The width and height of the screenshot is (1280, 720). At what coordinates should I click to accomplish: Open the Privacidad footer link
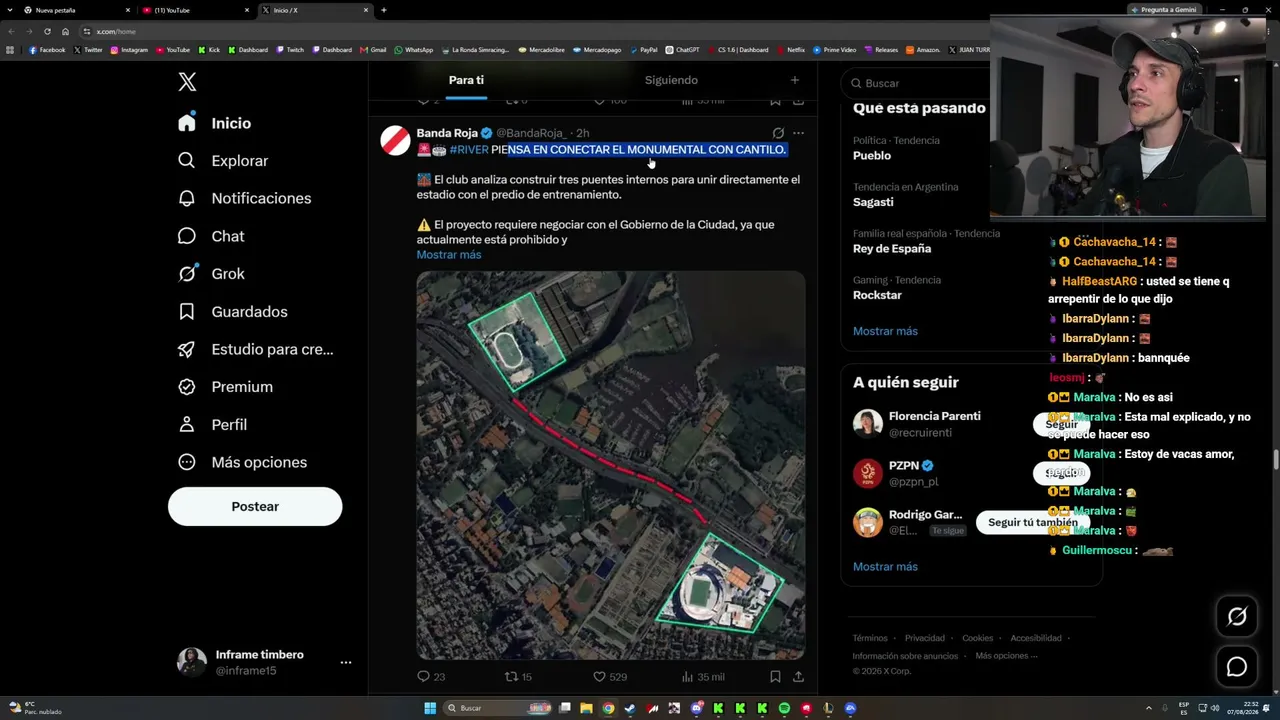coord(925,638)
